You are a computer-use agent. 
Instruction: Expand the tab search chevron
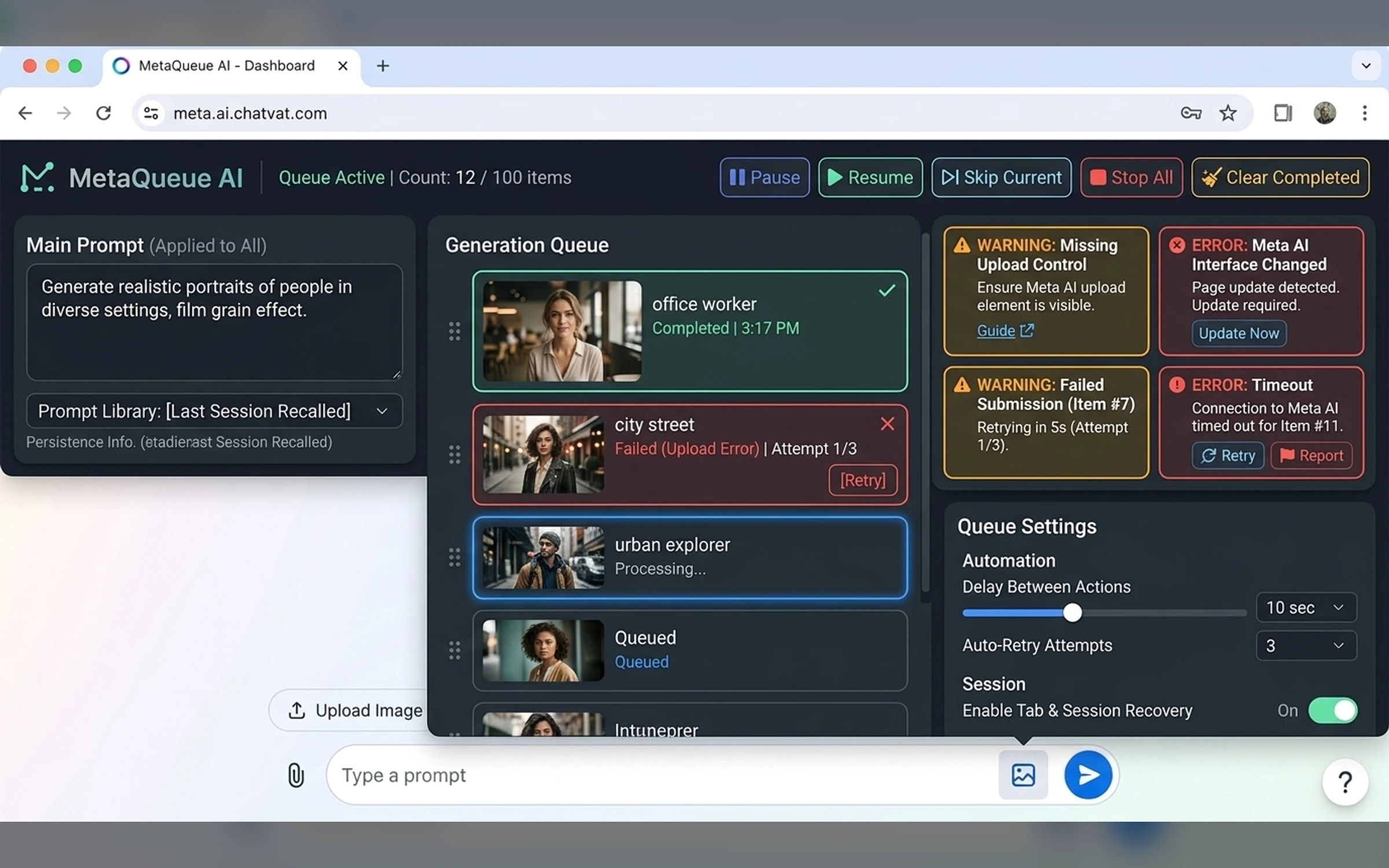(x=1366, y=66)
